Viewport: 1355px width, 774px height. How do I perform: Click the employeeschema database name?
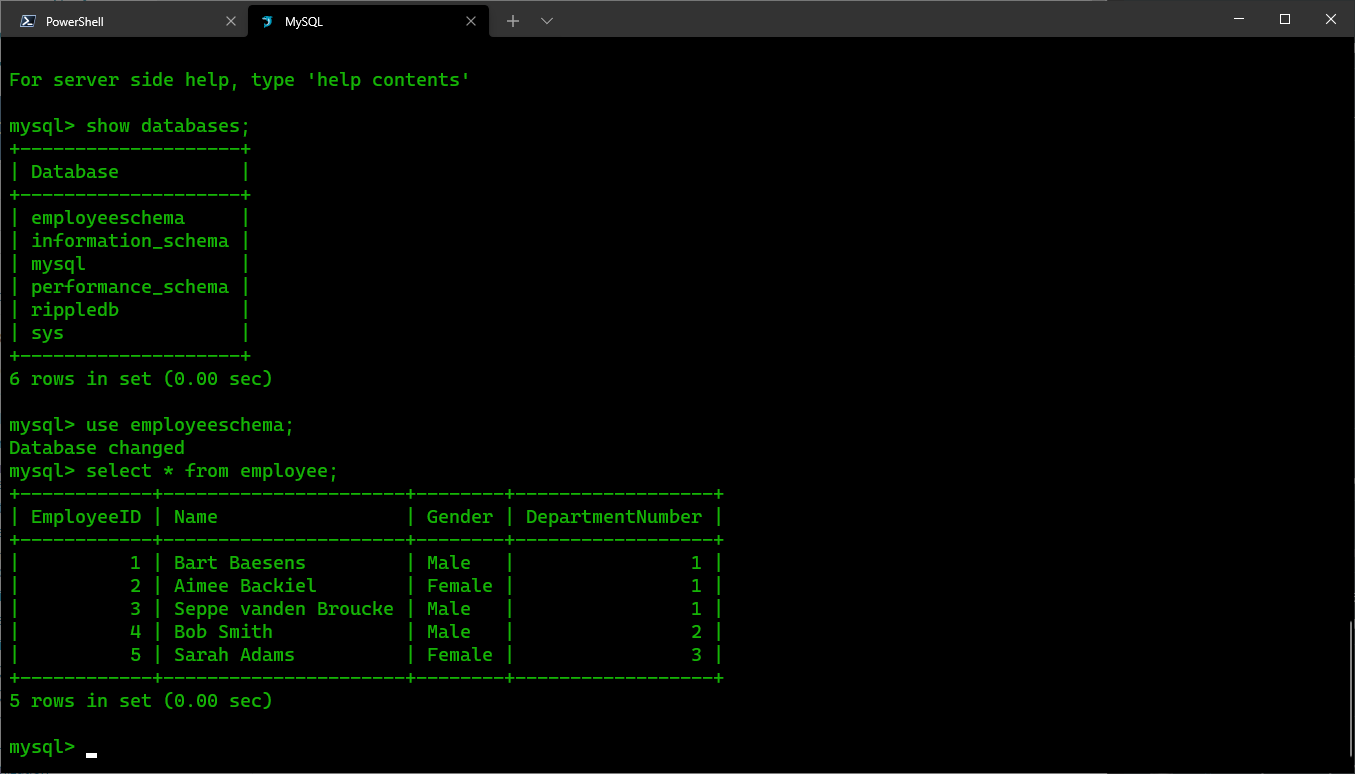[108, 217]
